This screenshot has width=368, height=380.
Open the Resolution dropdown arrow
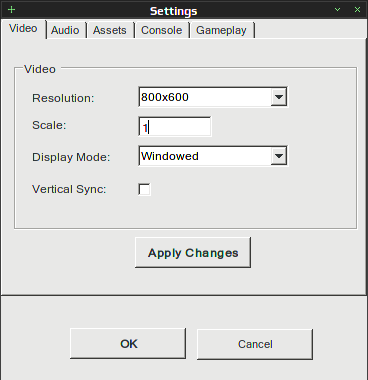[279, 97]
